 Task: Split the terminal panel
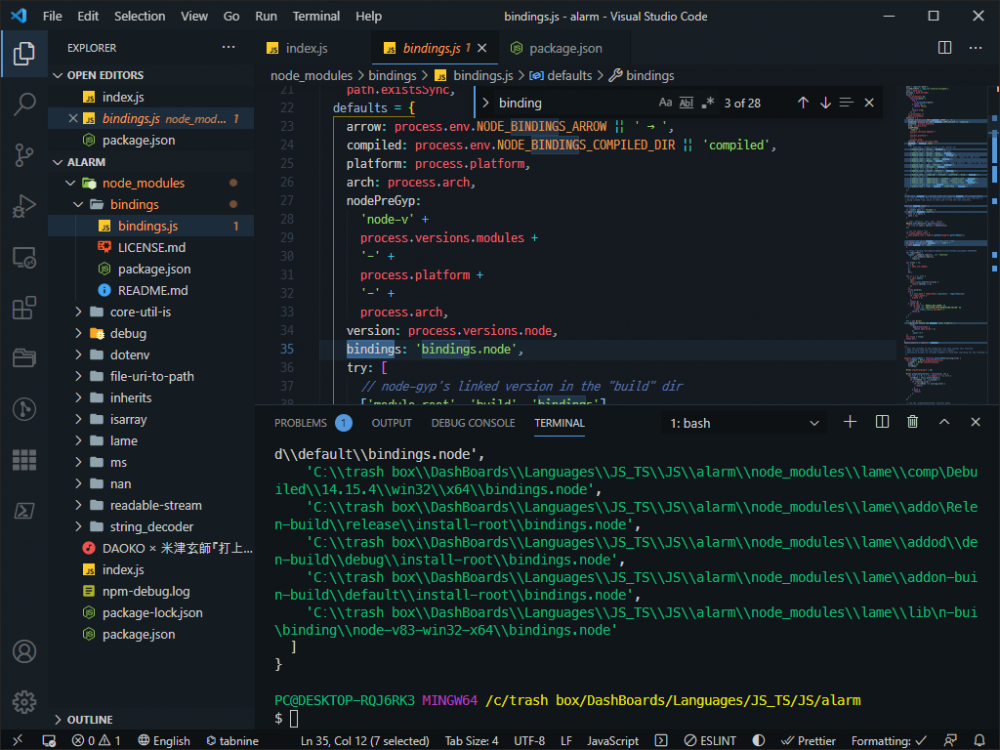882,422
